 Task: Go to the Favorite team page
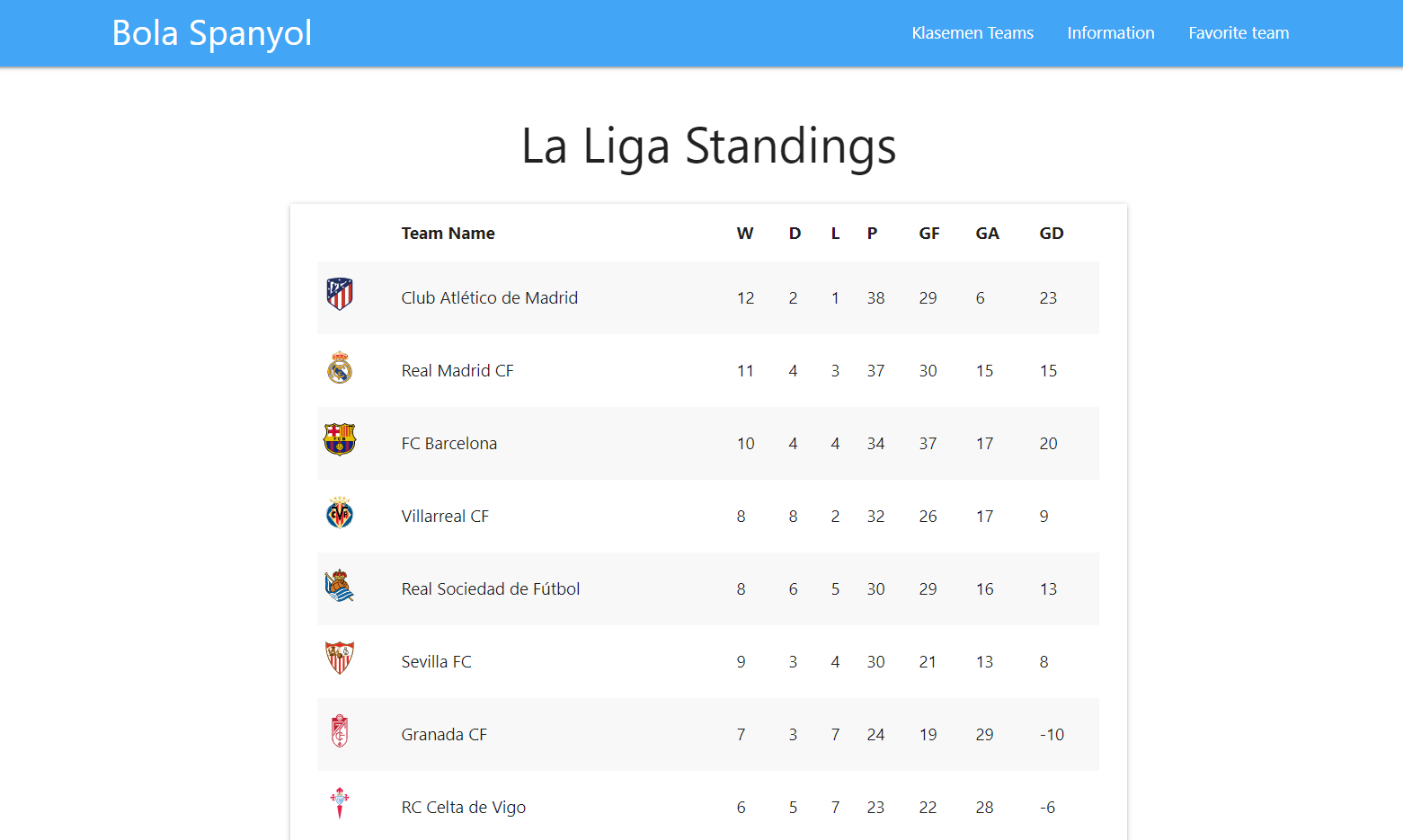coord(1239,33)
